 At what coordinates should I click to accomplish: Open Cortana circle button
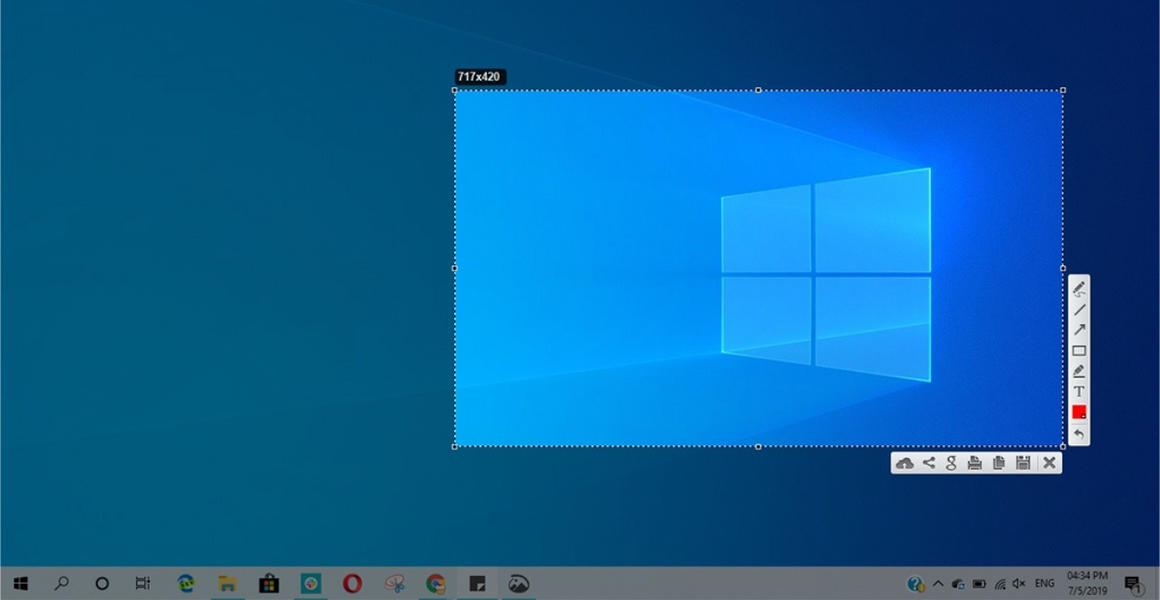(102, 584)
